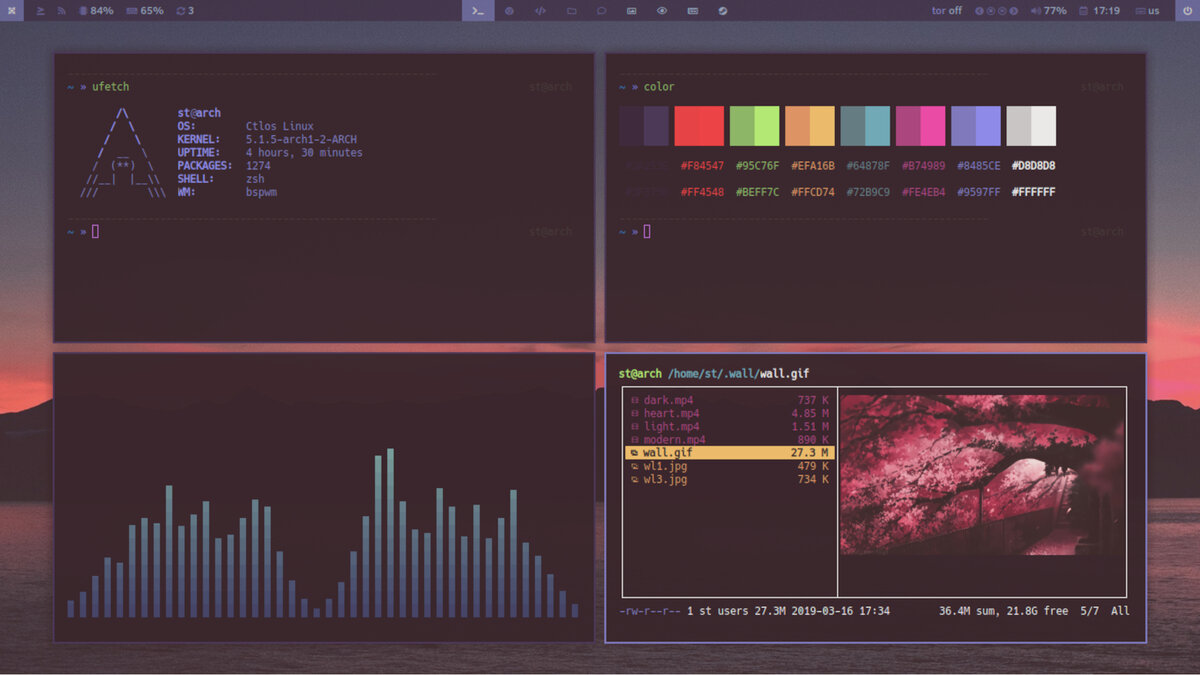Click the cherry blossom preview image

click(x=982, y=474)
